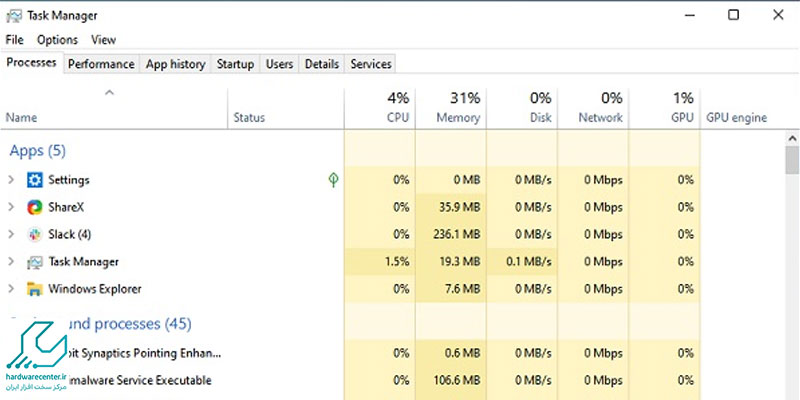This screenshot has height=400, width=800.
Task: Select the Settings process name
Action: pyautogui.click(x=69, y=180)
